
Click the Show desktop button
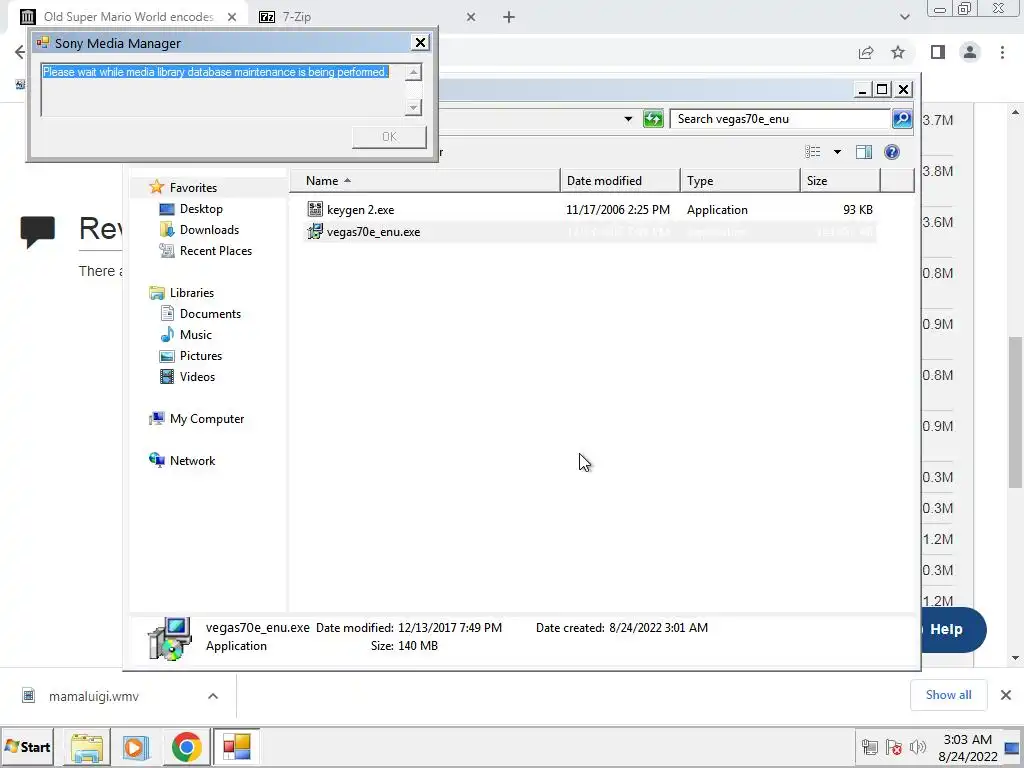pos(1013,748)
